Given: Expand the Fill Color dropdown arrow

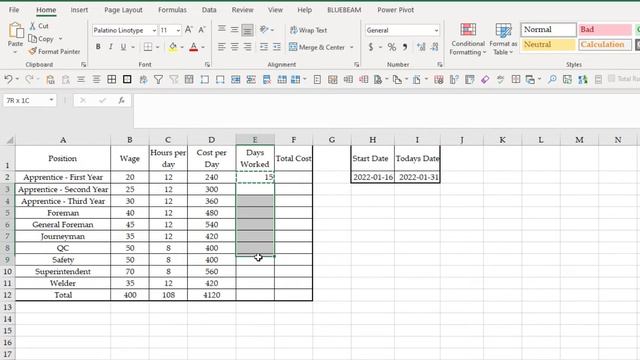Looking at the screenshot, I should tap(182, 47).
